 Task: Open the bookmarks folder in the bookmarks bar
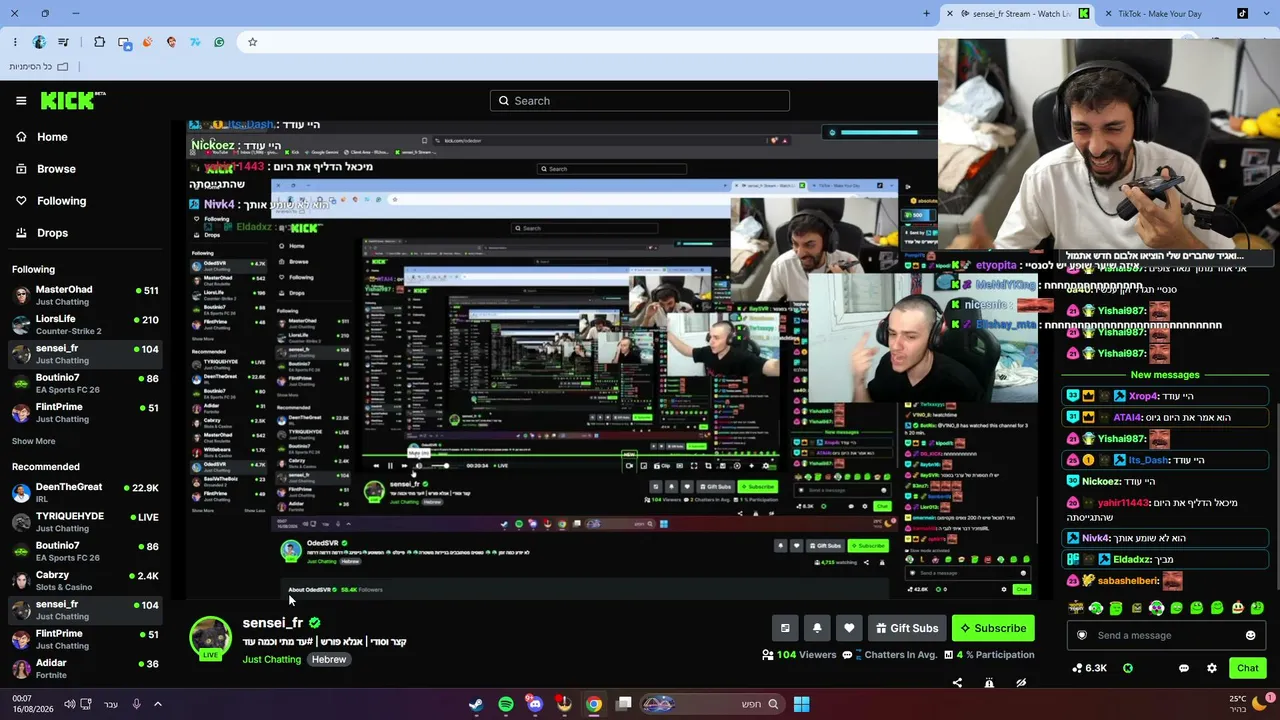pyautogui.click(x=39, y=67)
